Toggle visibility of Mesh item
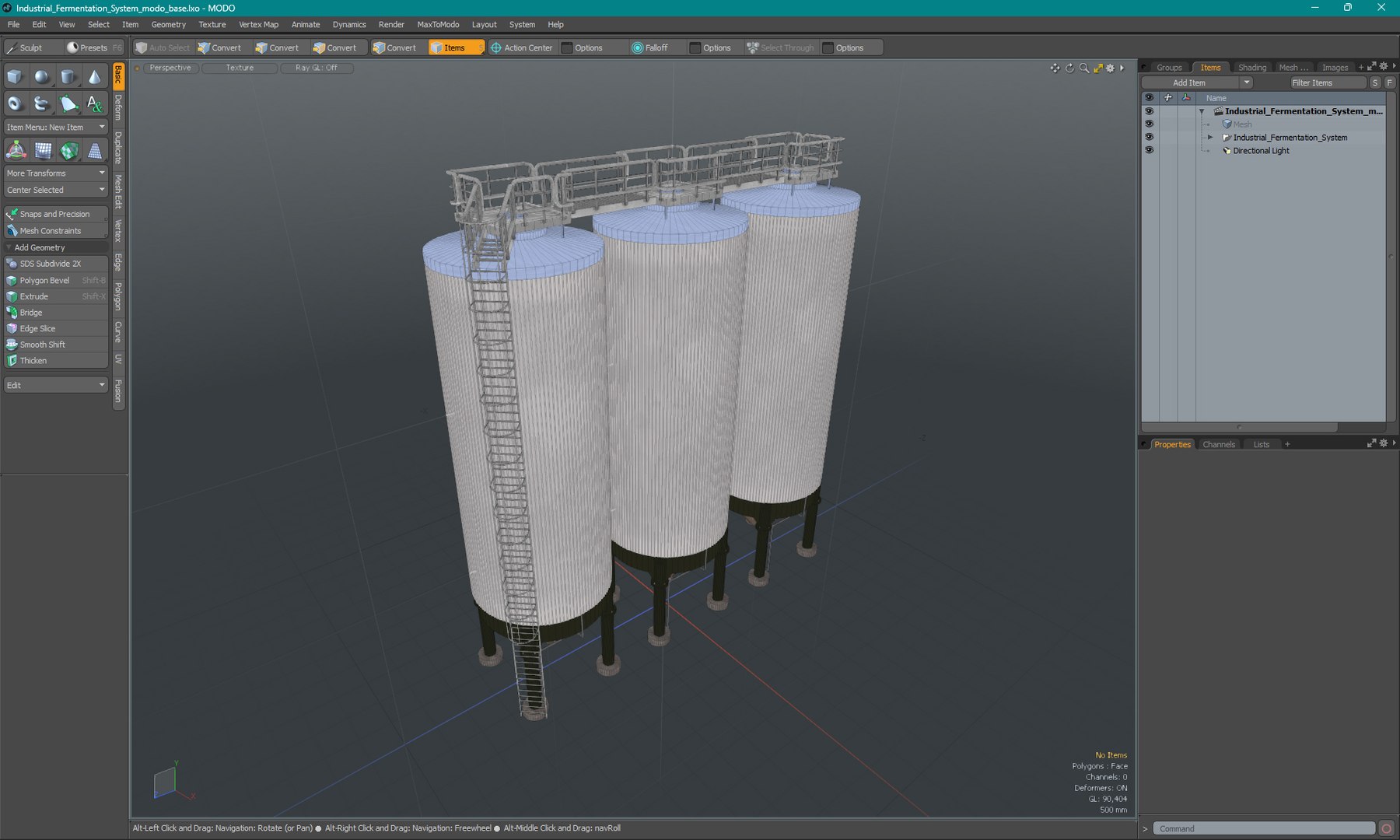 [1149, 124]
